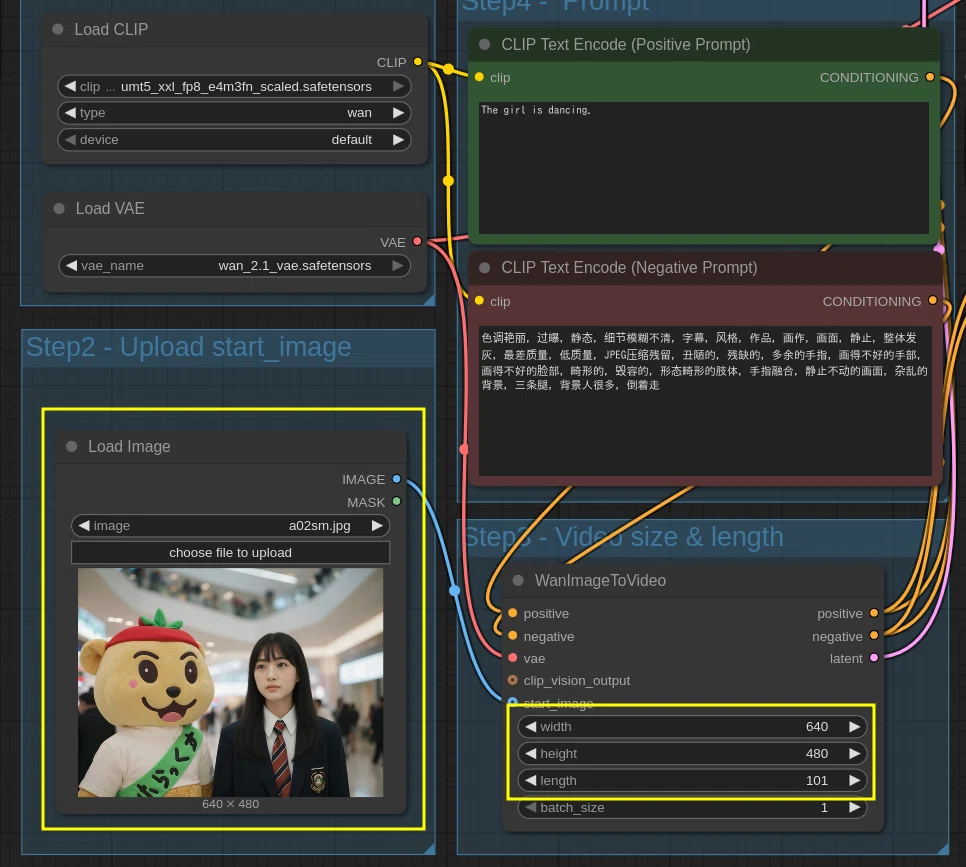The height and width of the screenshot is (867, 966).
Task: Click the CLIP output connector on Load CLIP
Action: click(418, 62)
